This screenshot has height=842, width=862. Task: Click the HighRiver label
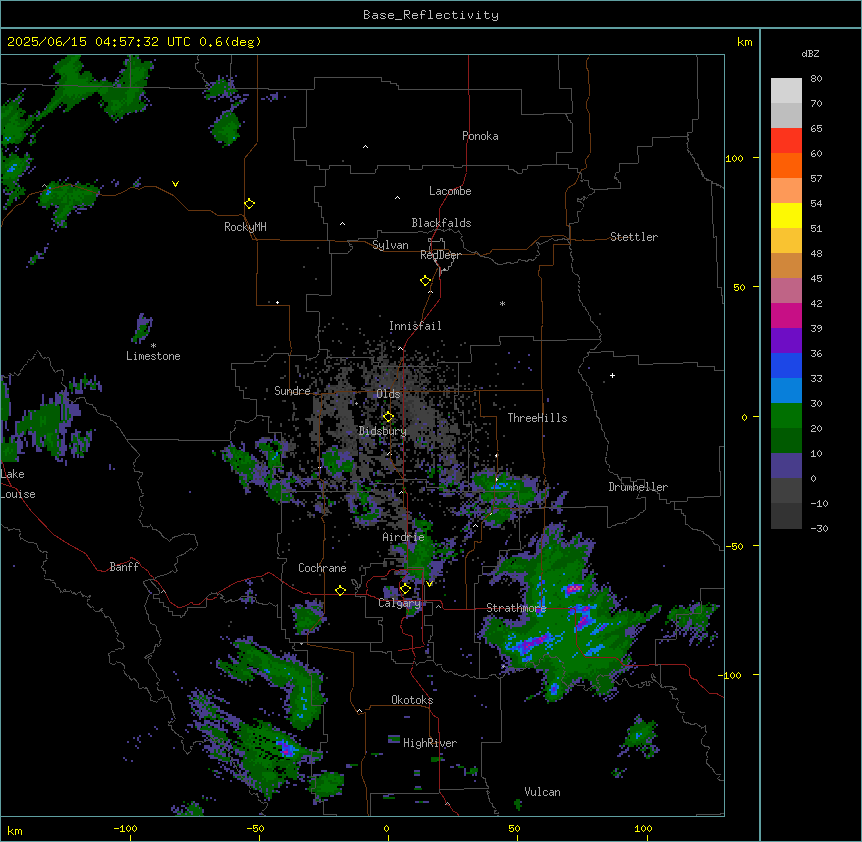pos(430,743)
